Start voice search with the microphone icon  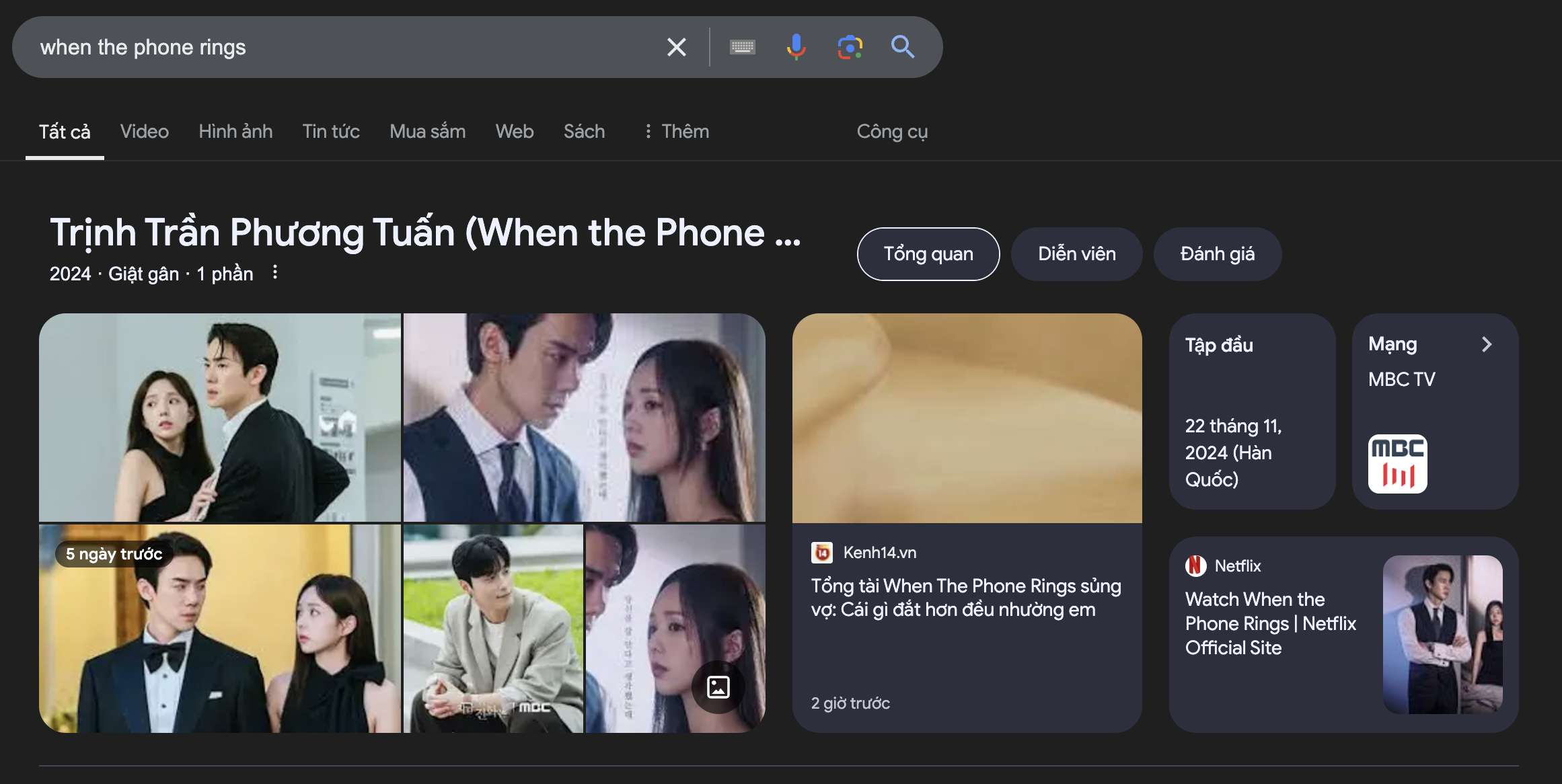(x=795, y=46)
